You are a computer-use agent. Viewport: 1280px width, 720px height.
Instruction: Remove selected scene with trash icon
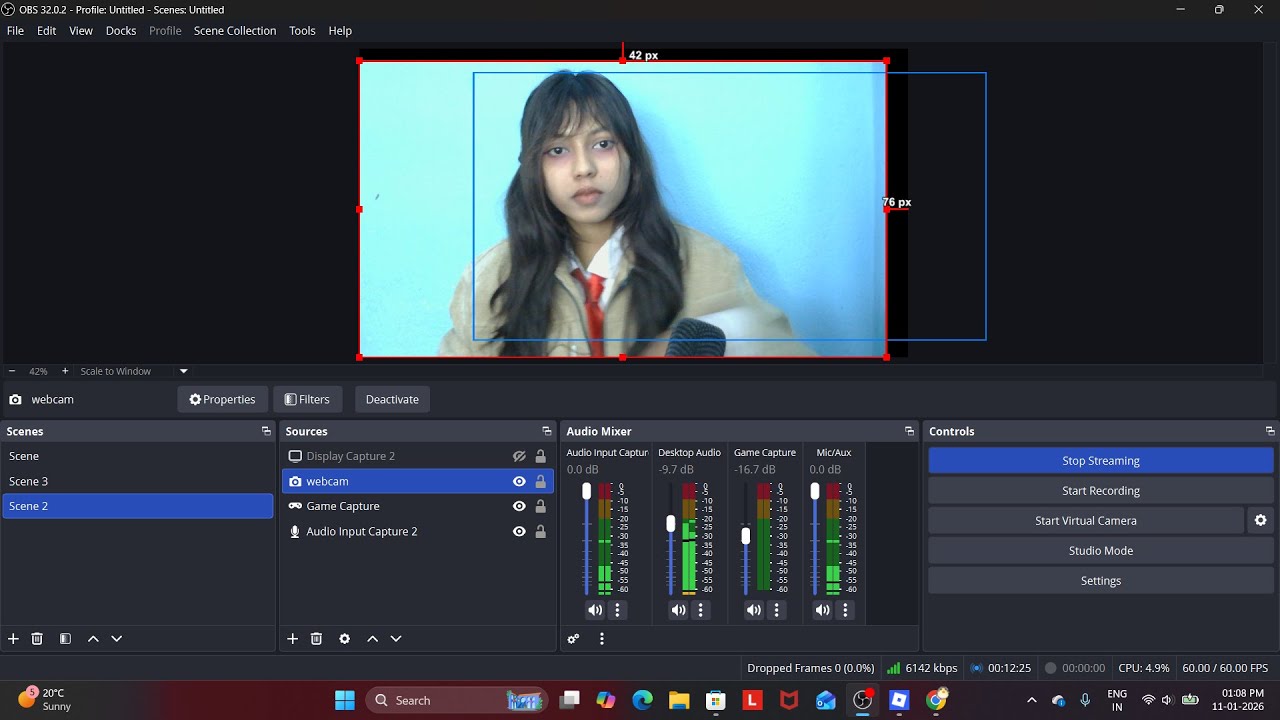(x=37, y=639)
